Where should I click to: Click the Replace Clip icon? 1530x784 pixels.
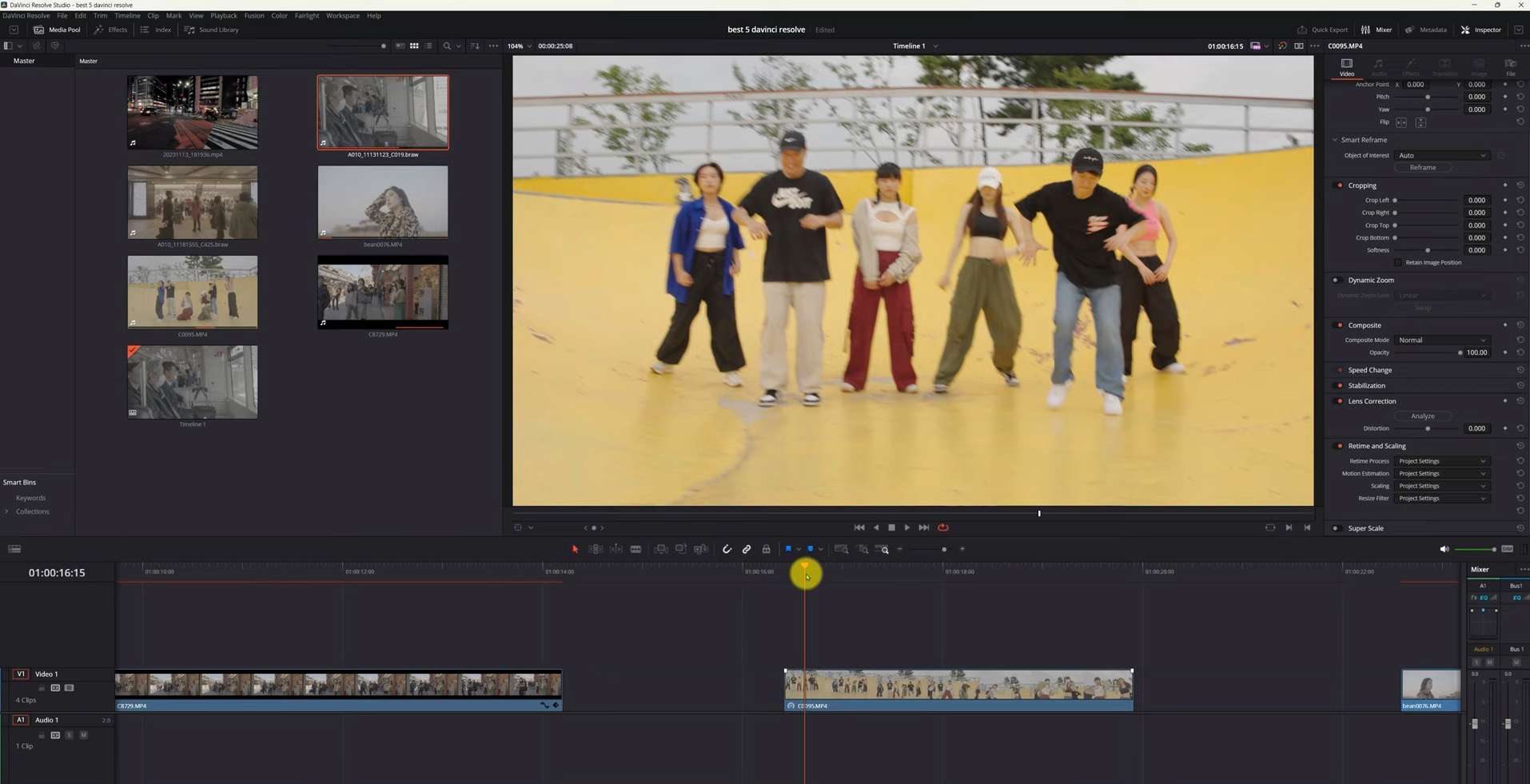(701, 549)
